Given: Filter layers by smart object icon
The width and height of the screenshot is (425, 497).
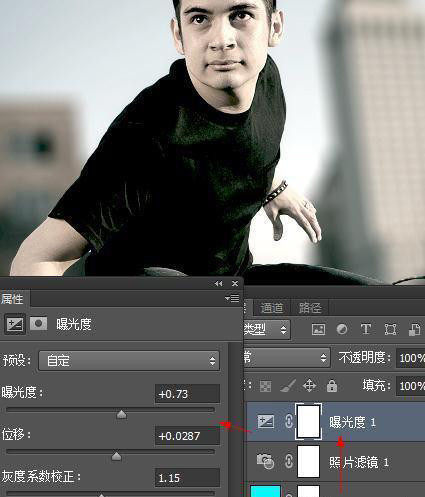Looking at the screenshot, I should [414, 330].
